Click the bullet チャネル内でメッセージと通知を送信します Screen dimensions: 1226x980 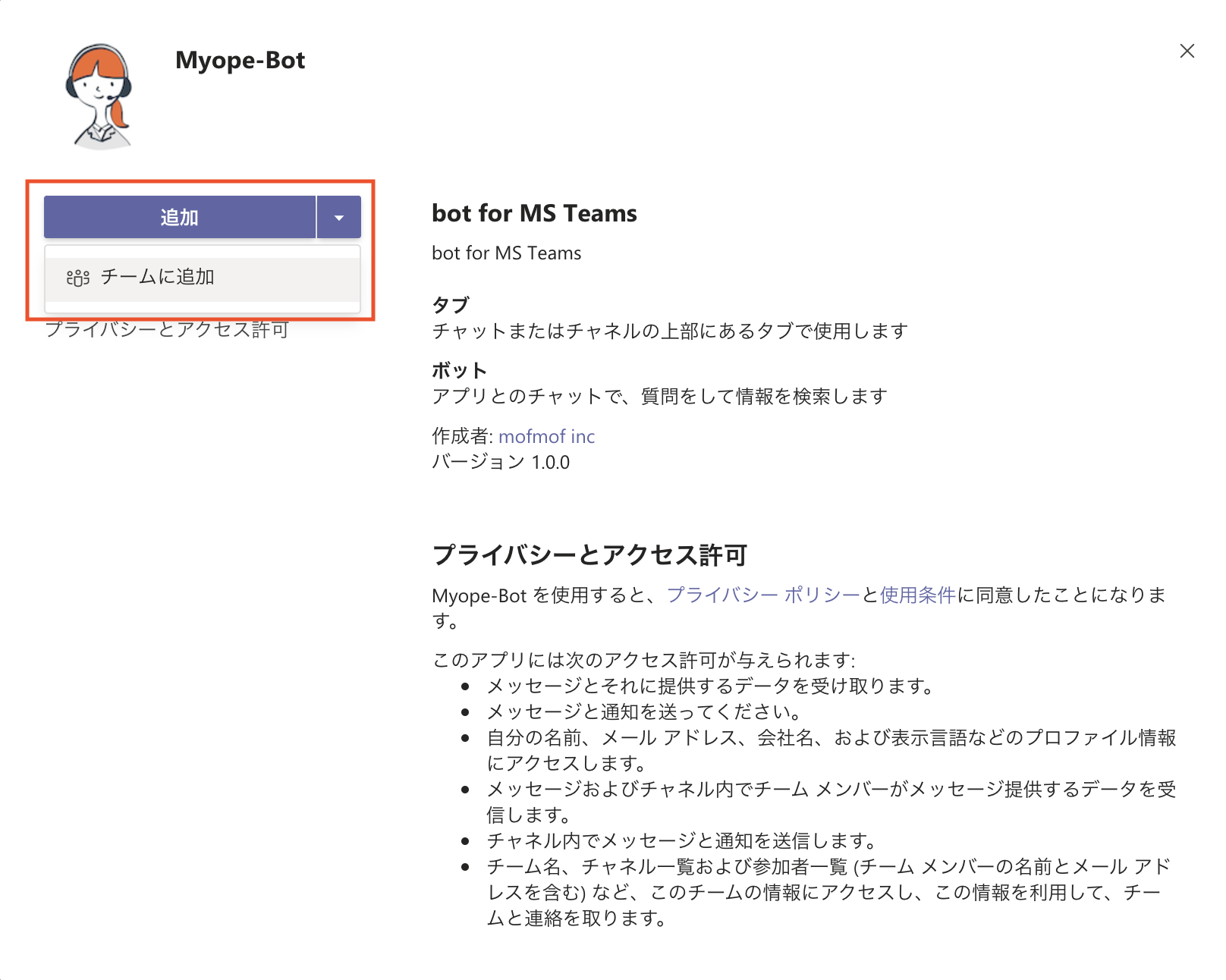coord(681,840)
